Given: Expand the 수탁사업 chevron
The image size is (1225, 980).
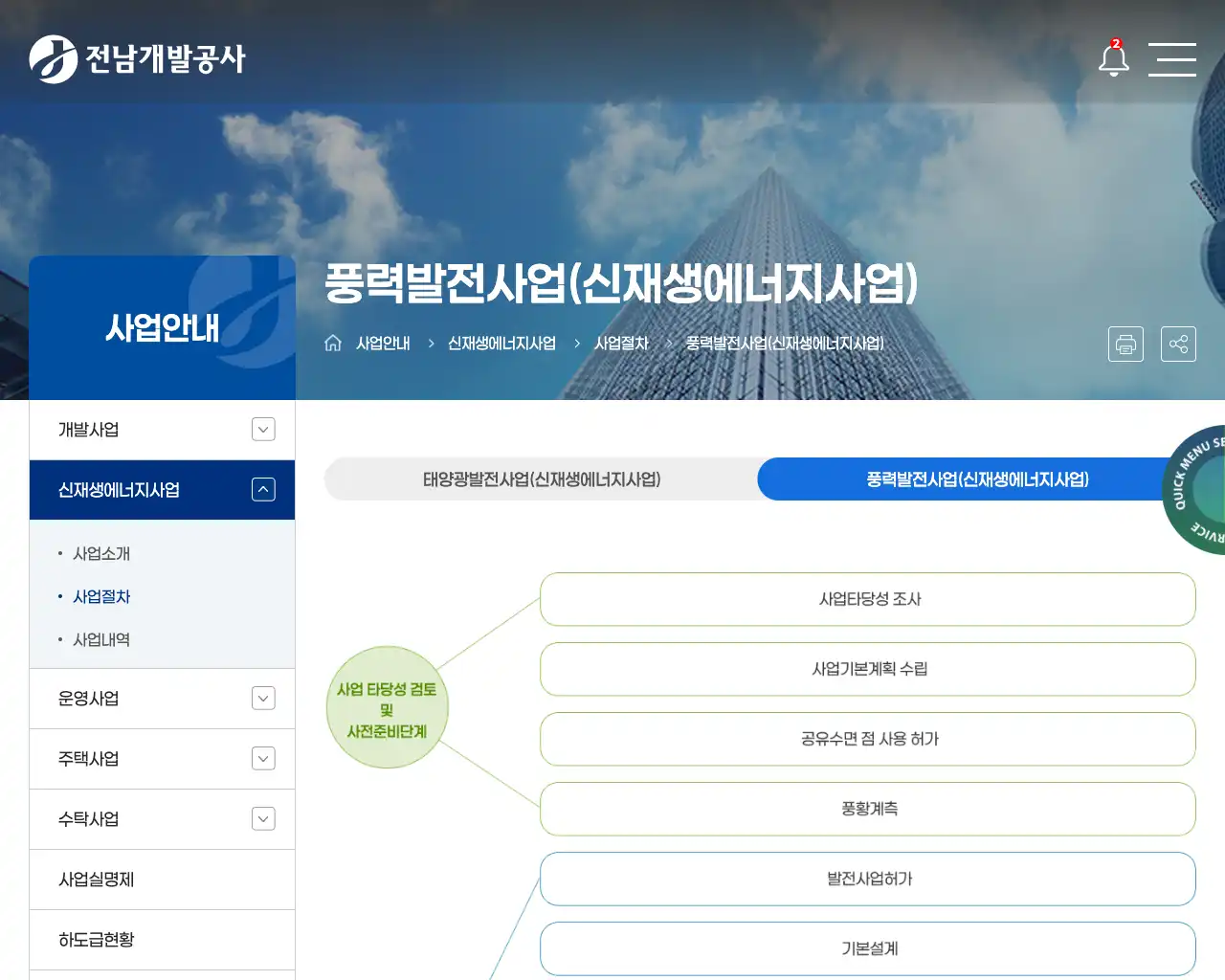Looking at the screenshot, I should coord(263,819).
